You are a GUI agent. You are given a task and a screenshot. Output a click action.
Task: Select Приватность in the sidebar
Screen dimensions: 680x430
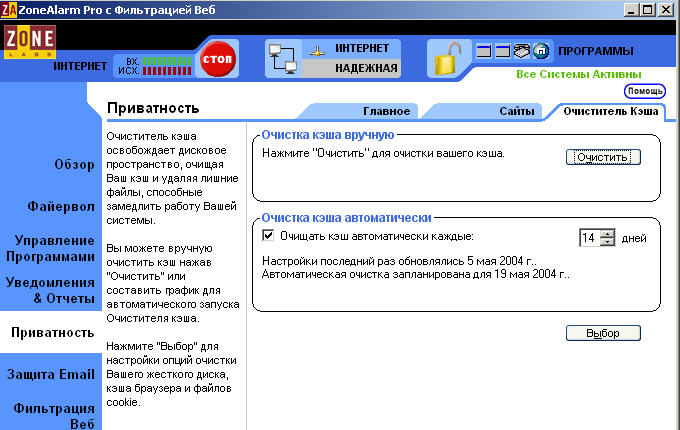pos(52,332)
